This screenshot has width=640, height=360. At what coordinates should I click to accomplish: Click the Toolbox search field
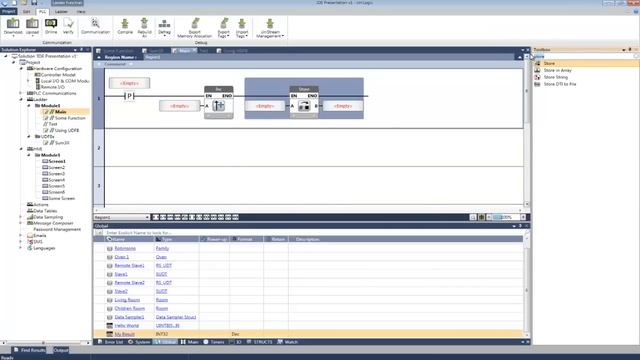585,56
